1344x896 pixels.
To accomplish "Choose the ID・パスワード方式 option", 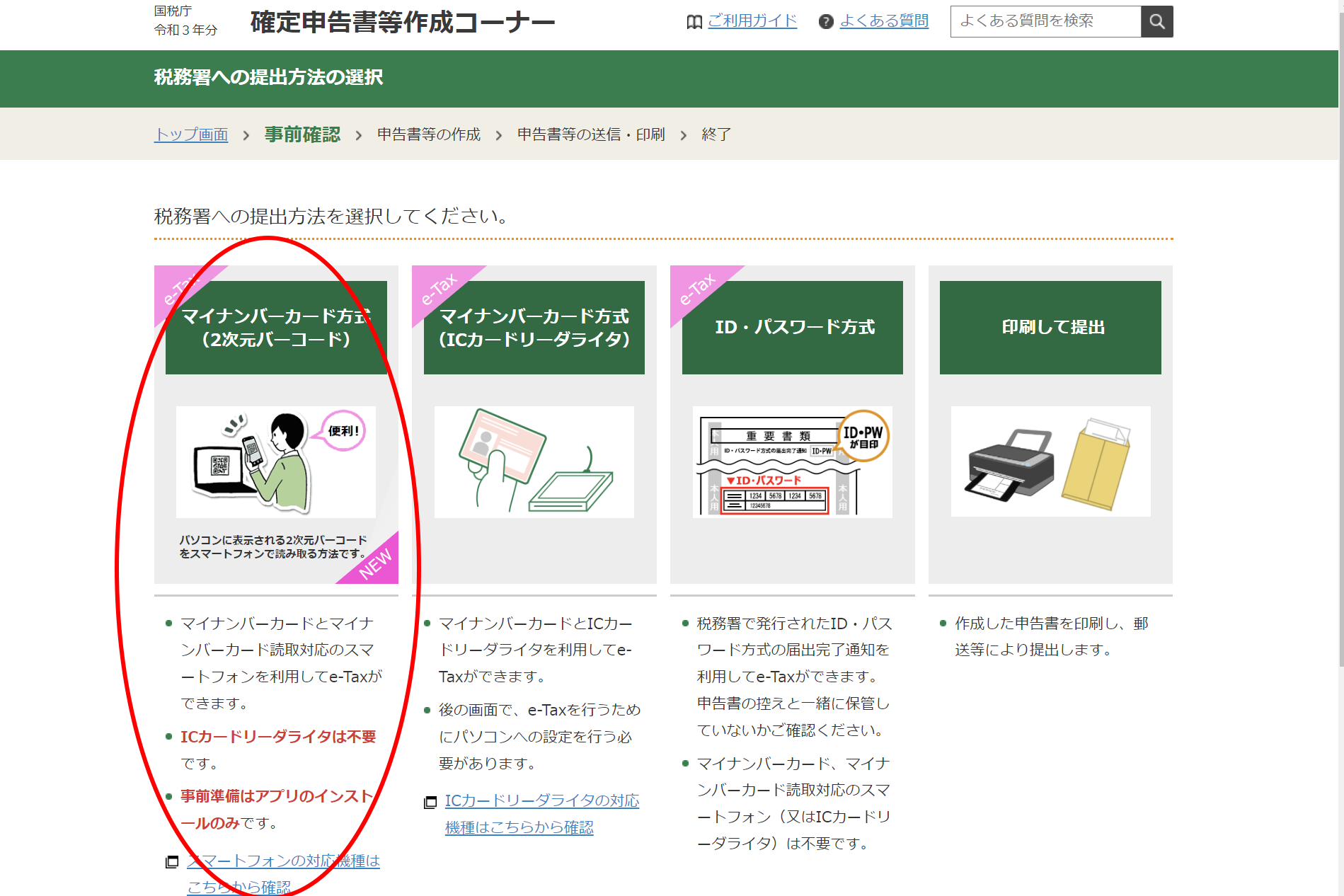I will [x=792, y=328].
